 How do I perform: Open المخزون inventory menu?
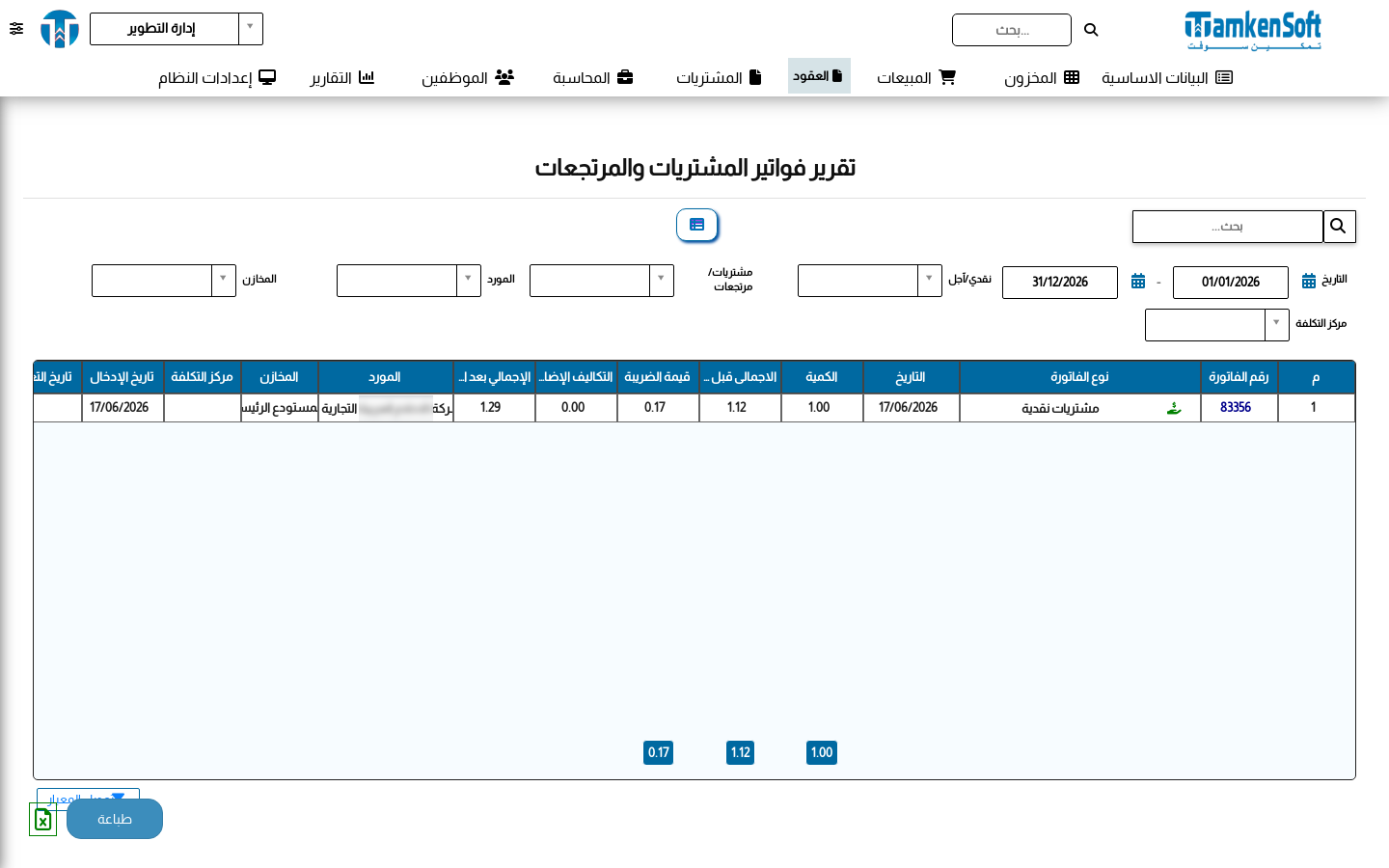coord(1042,77)
